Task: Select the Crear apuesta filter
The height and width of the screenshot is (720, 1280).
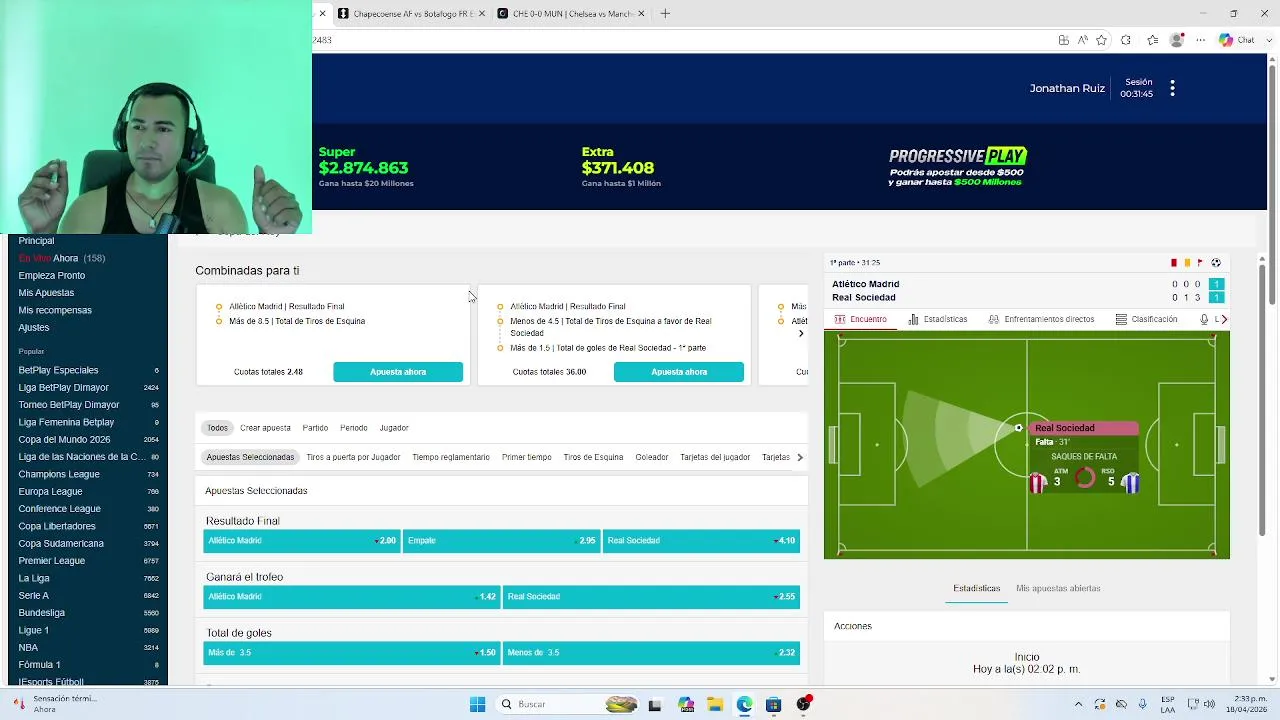Action: 265,428
